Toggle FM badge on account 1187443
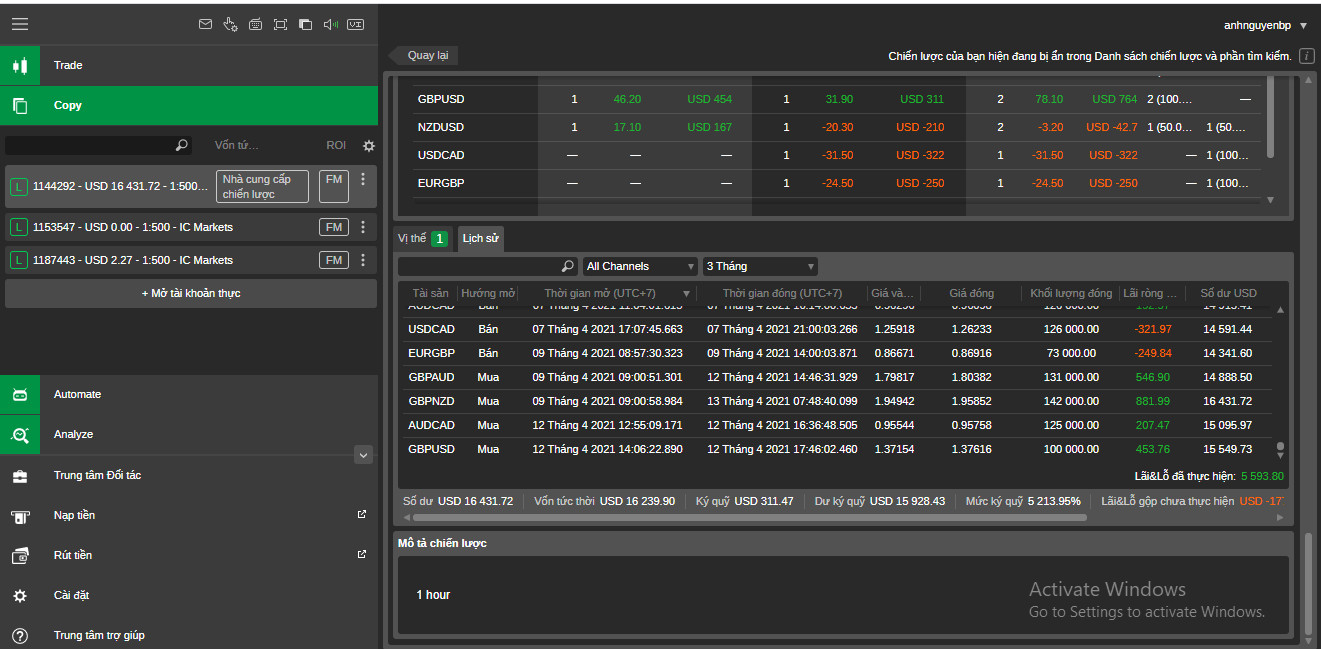The width and height of the screenshot is (1321, 649). (334, 260)
